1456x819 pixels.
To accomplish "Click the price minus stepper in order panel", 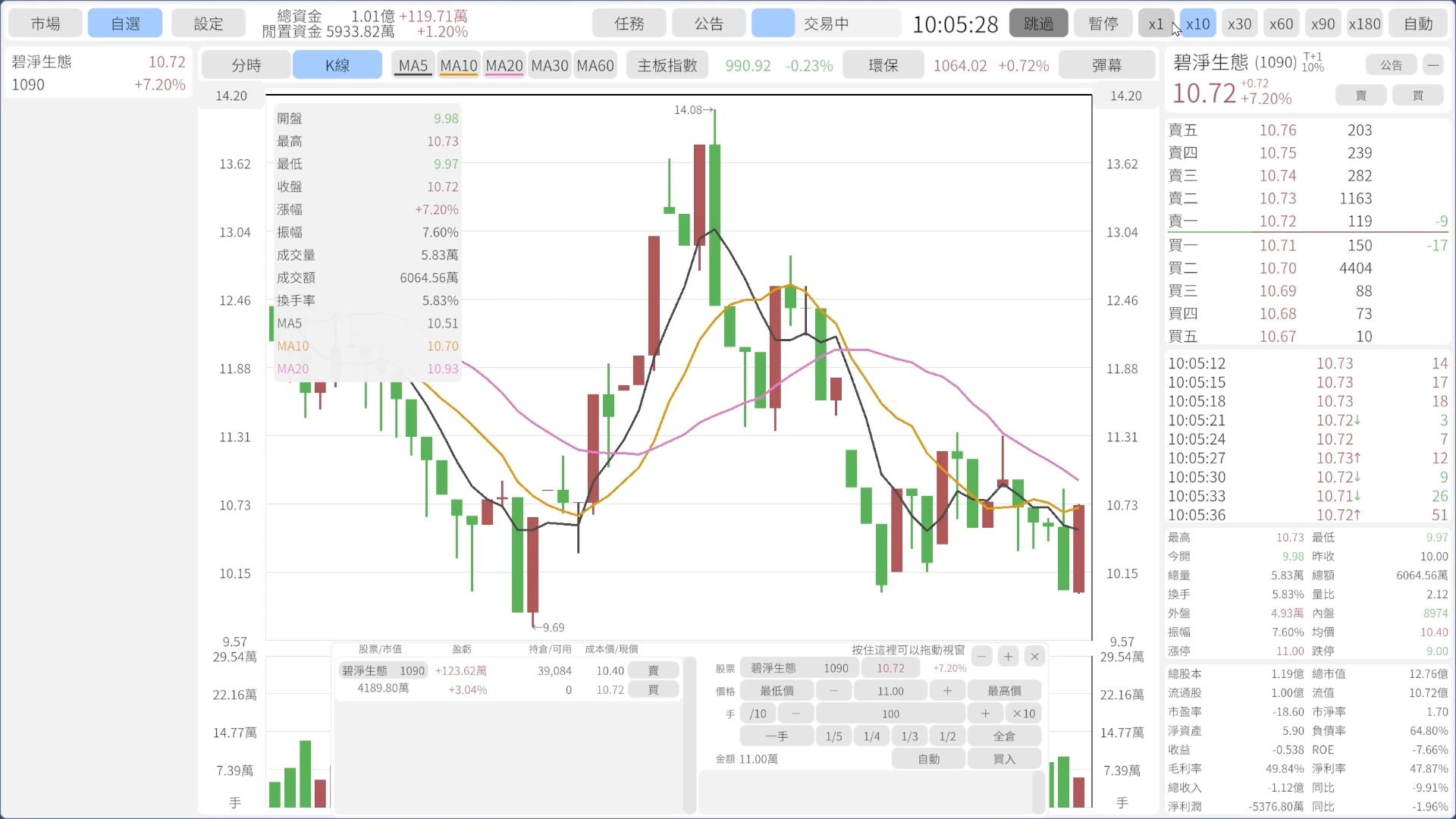I will (x=834, y=691).
